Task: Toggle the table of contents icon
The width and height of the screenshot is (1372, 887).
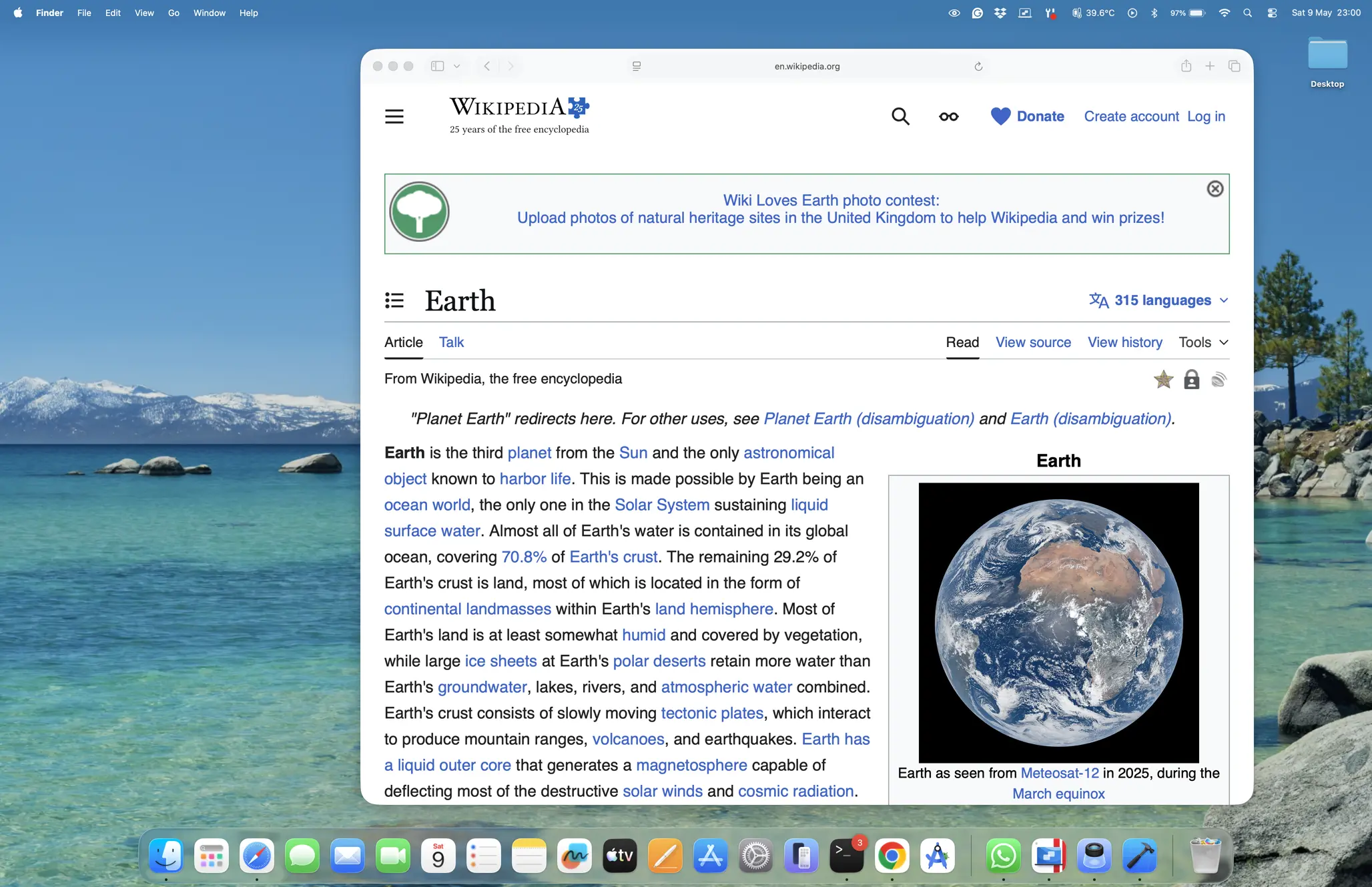Action: coord(394,300)
